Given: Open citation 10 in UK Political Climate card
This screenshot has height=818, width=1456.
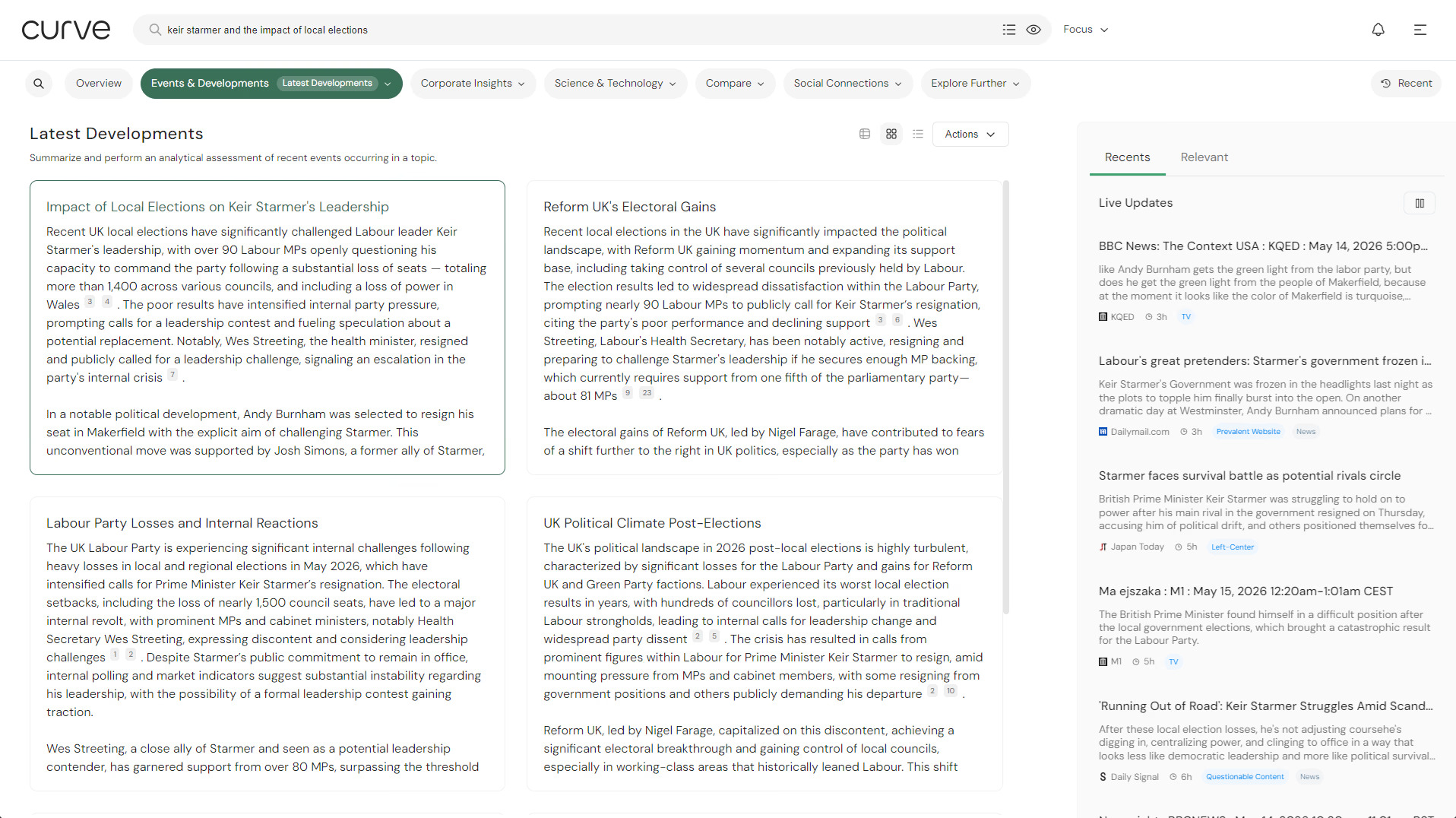Looking at the screenshot, I should click(951, 691).
